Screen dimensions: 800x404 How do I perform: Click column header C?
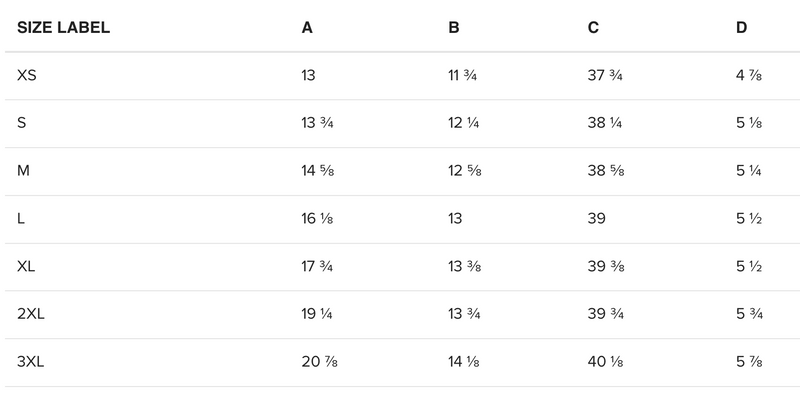click(x=593, y=28)
